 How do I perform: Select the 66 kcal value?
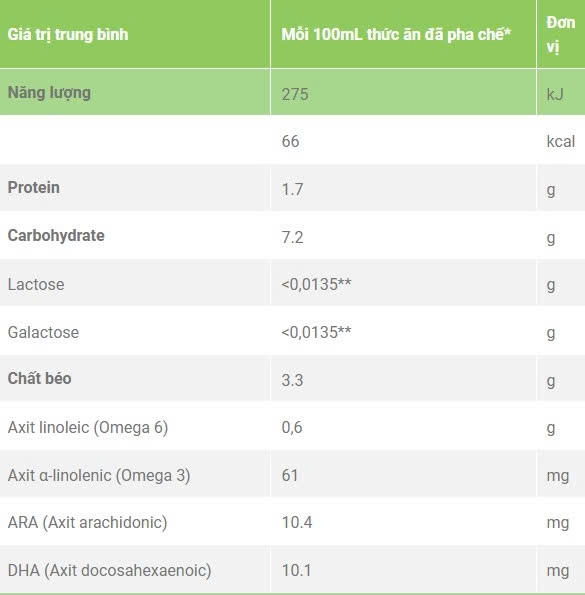tap(290, 141)
